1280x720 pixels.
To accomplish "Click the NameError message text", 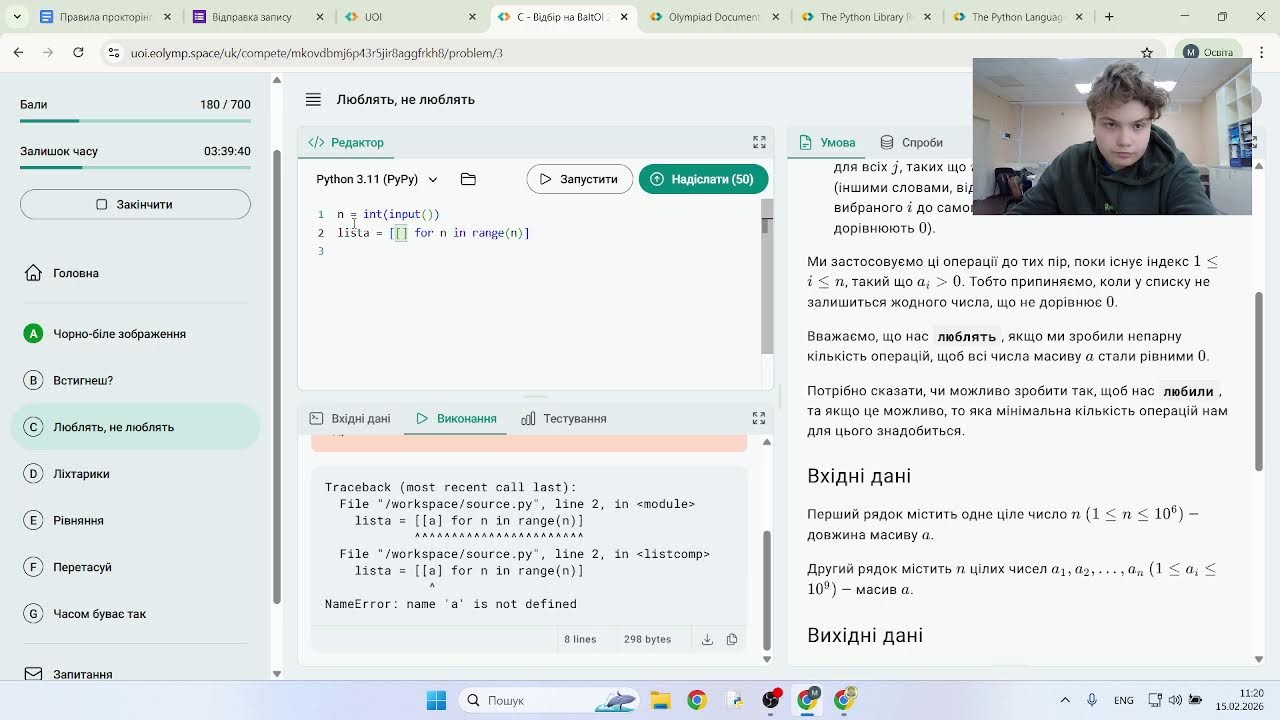I will [x=450, y=604].
